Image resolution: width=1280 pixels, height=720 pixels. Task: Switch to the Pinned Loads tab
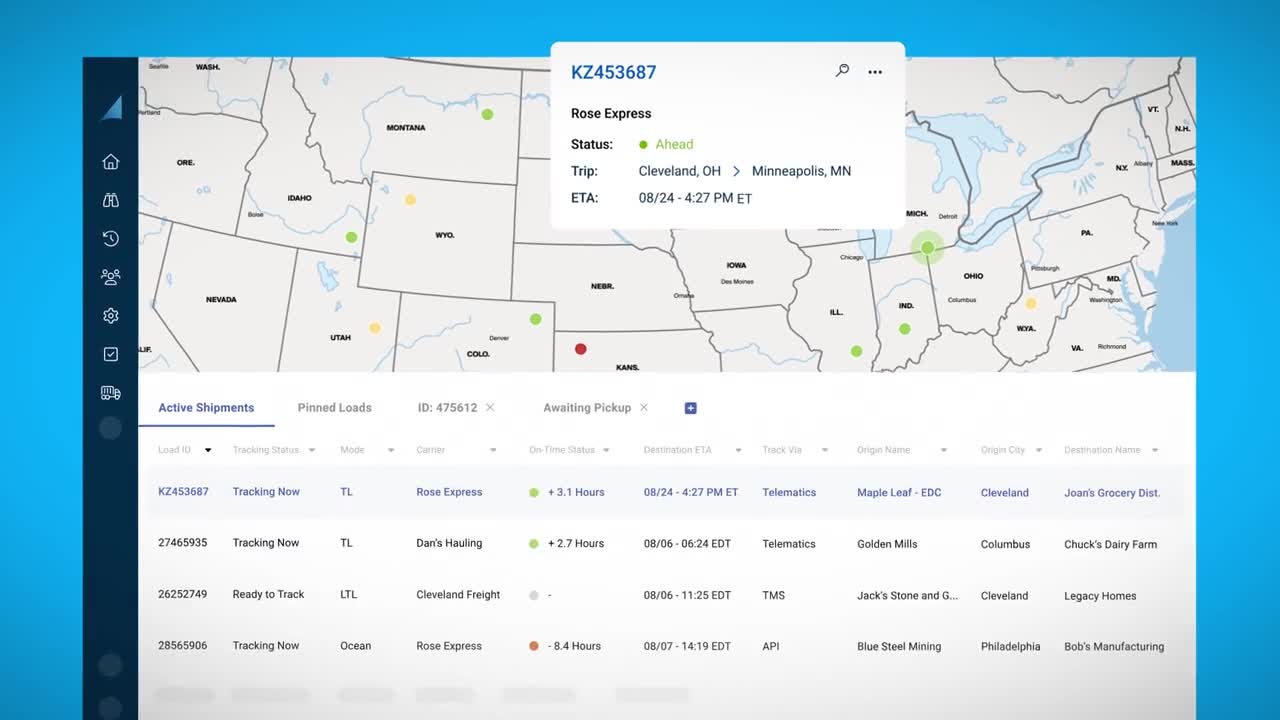point(334,408)
